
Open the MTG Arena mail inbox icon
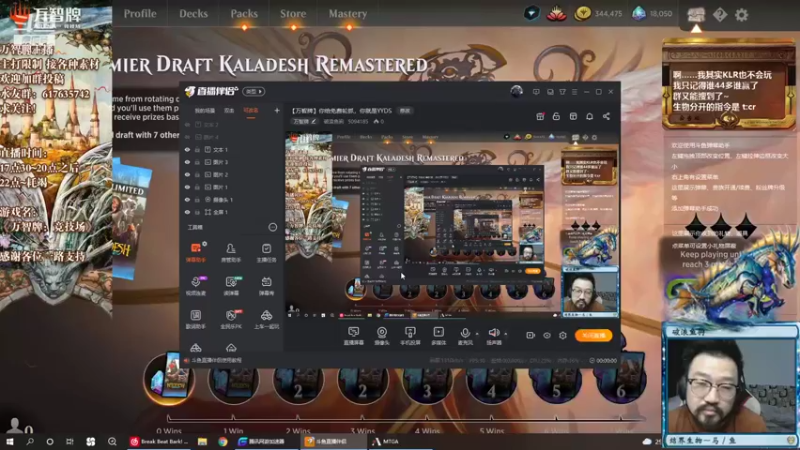[x=696, y=15]
